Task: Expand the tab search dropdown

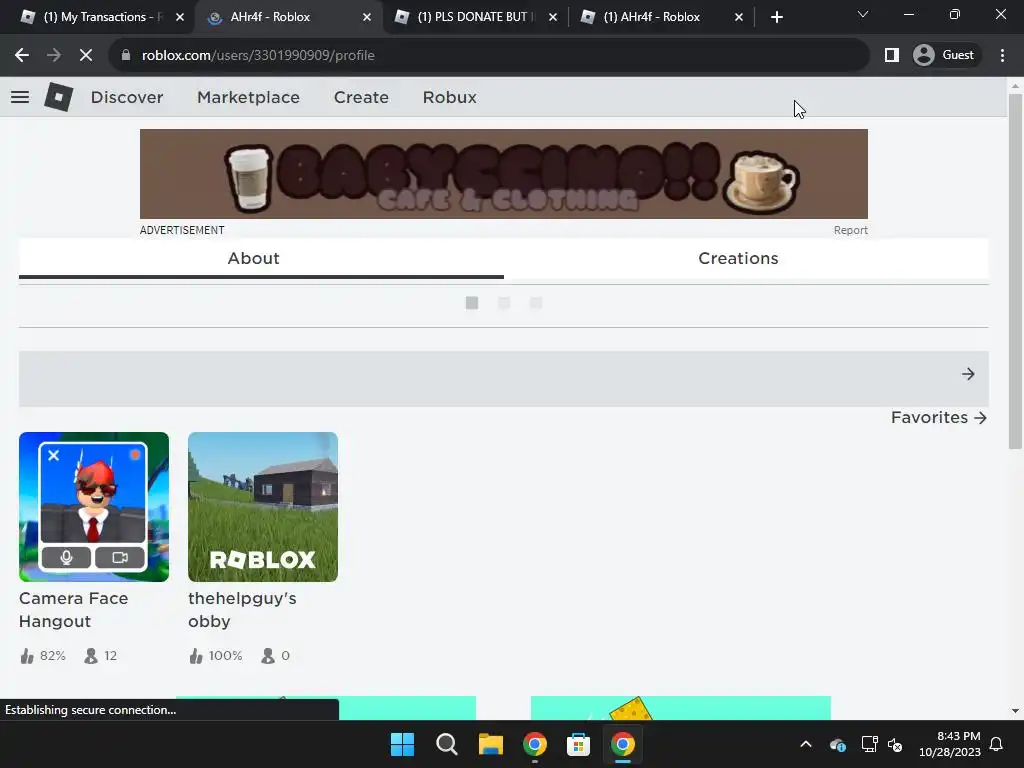Action: tap(863, 14)
